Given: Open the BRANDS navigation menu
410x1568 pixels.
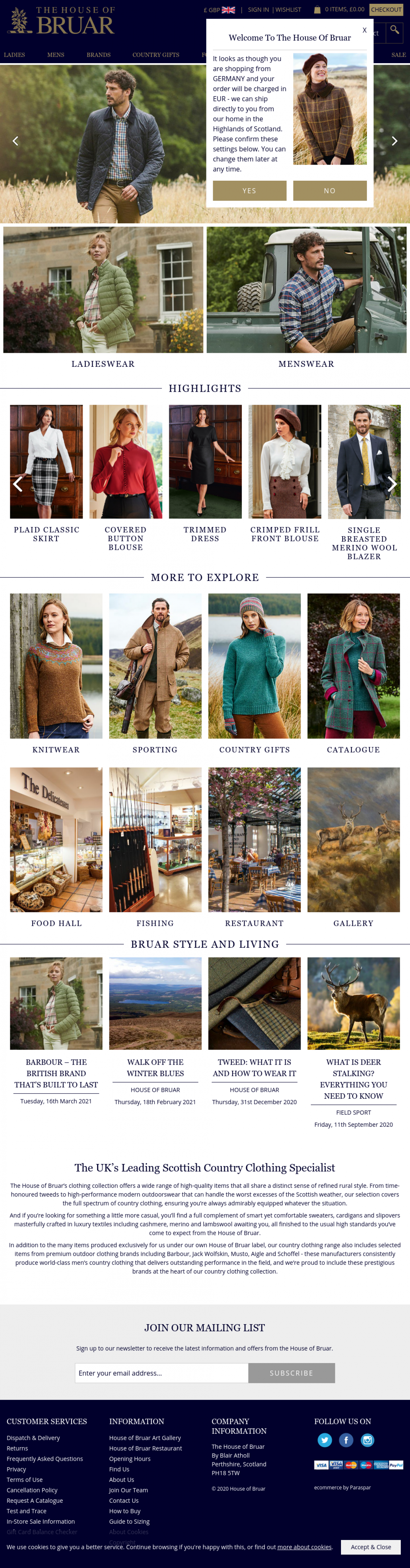Looking at the screenshot, I should (99, 55).
